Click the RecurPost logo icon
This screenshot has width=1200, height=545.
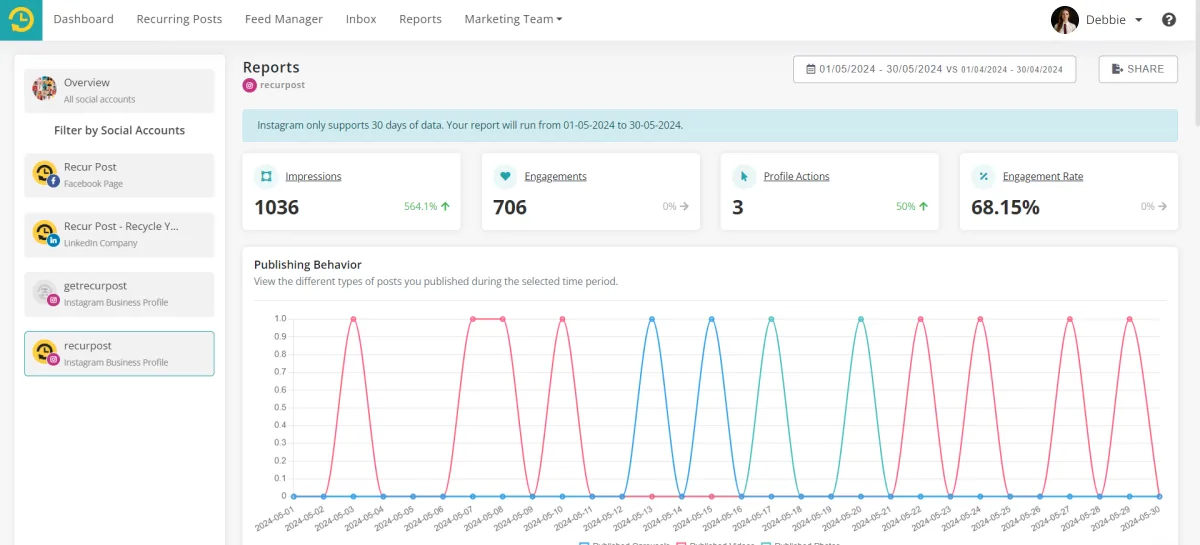[x=21, y=20]
